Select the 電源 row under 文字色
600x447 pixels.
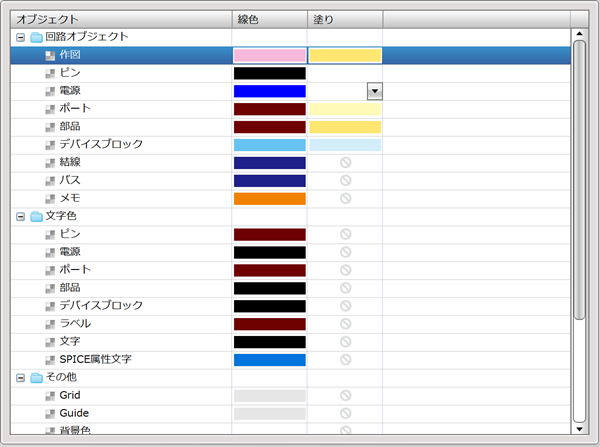click(290, 253)
